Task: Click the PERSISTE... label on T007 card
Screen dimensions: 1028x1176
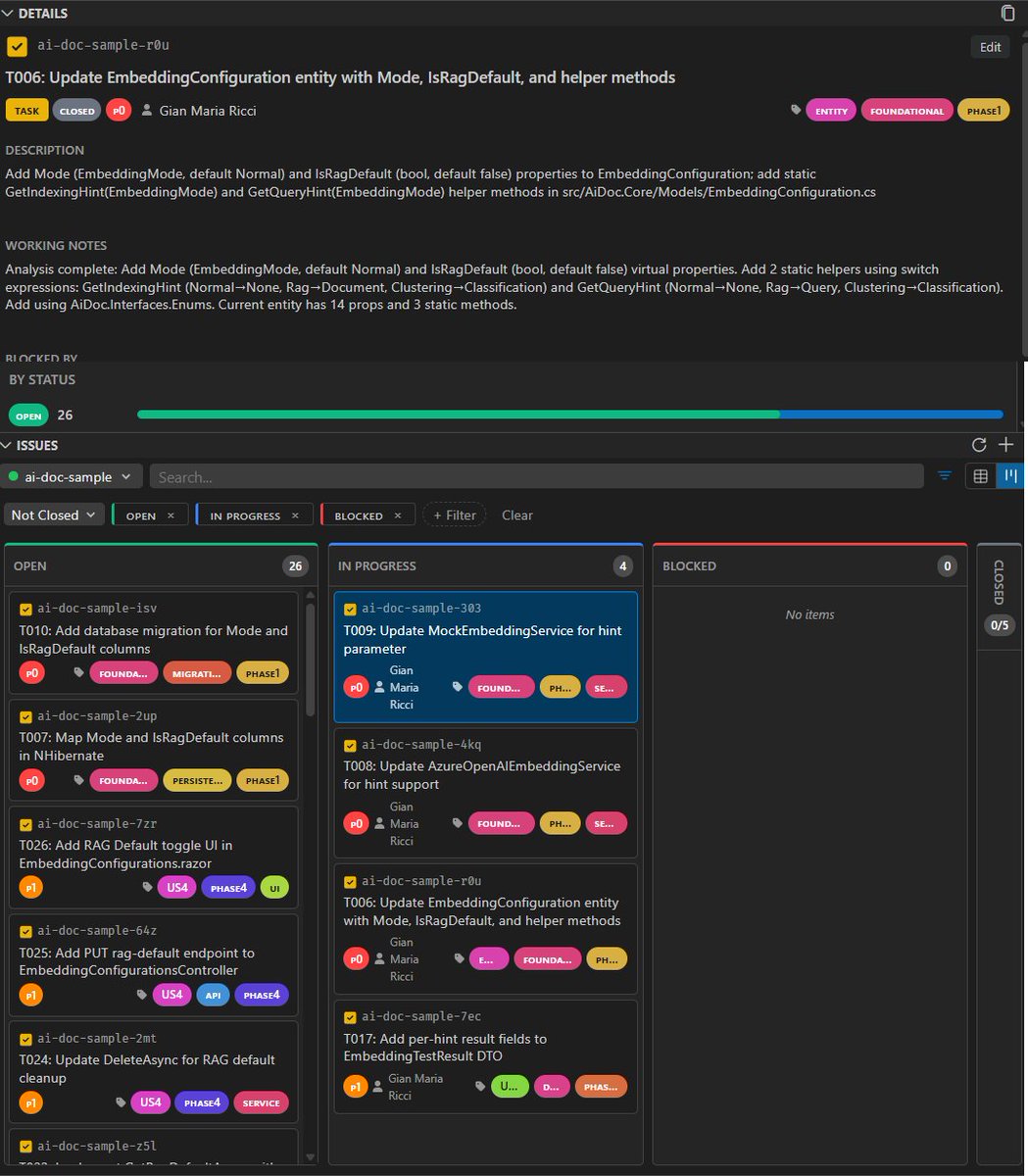Action: (197, 780)
